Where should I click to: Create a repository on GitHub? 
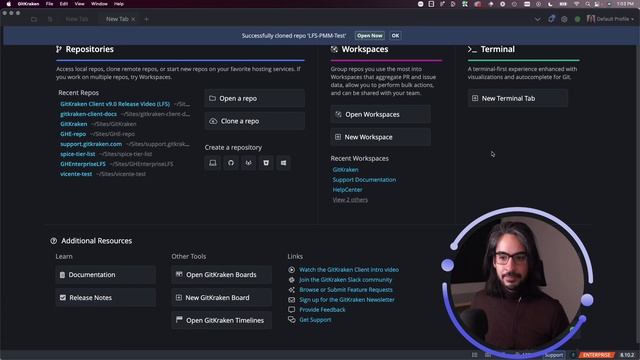click(x=231, y=163)
